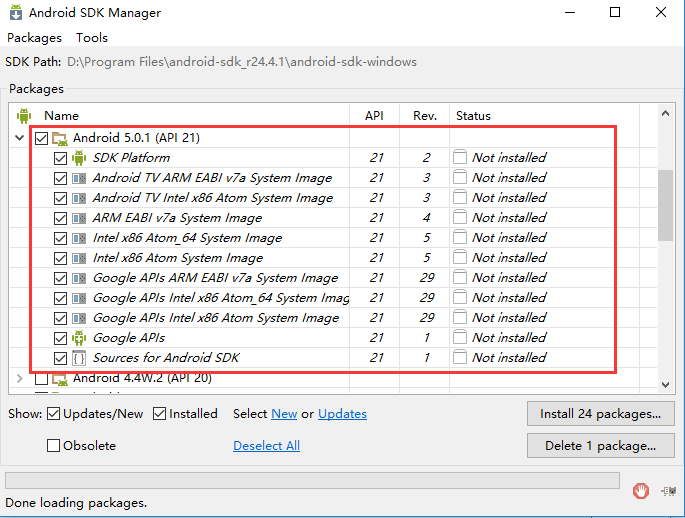Uncheck the Android 5.0.1 (API 21) group checkbox

[42, 138]
